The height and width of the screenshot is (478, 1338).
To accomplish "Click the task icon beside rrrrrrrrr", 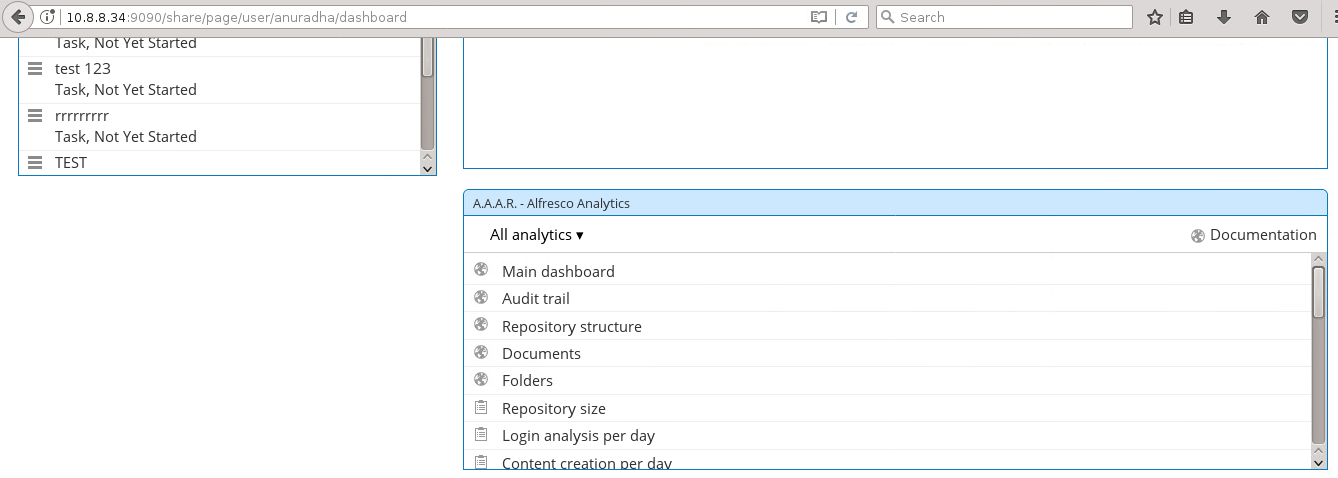I will point(35,116).
